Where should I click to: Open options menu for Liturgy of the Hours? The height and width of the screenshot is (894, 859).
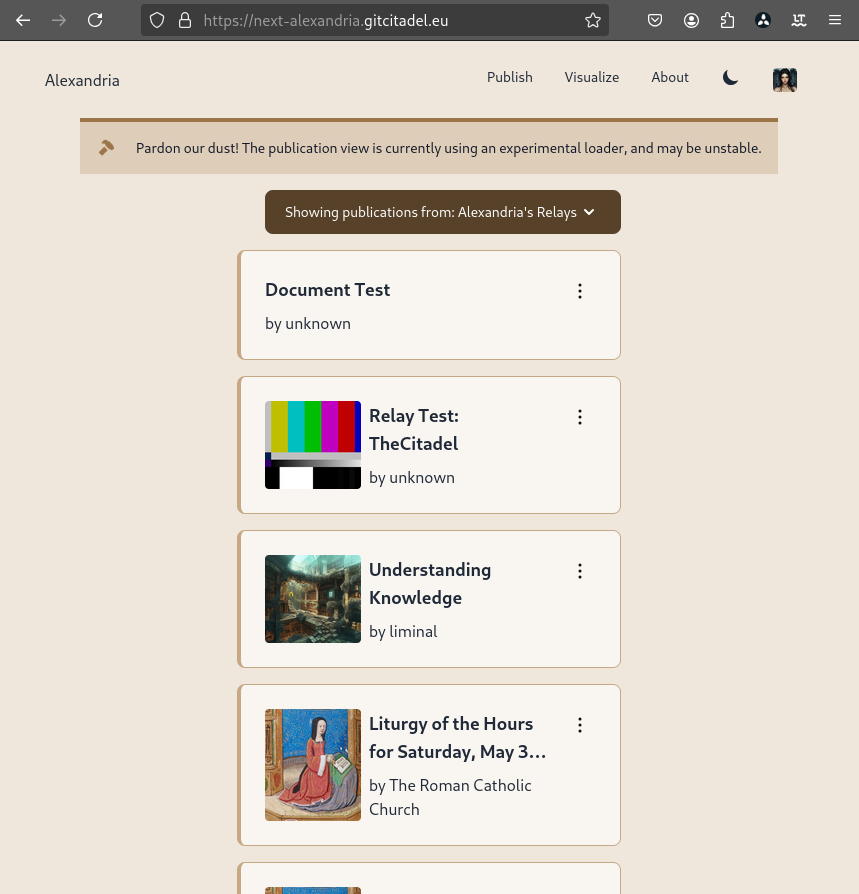click(x=580, y=725)
